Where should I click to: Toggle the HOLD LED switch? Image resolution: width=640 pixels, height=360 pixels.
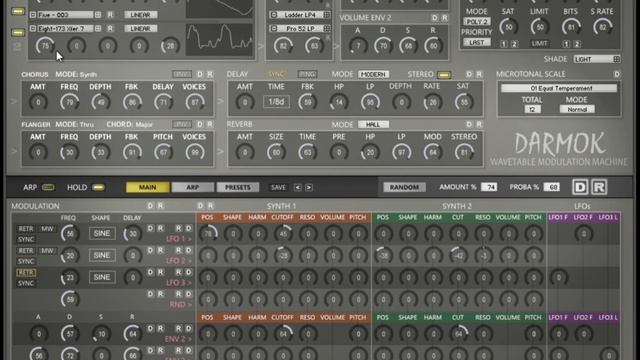98,187
